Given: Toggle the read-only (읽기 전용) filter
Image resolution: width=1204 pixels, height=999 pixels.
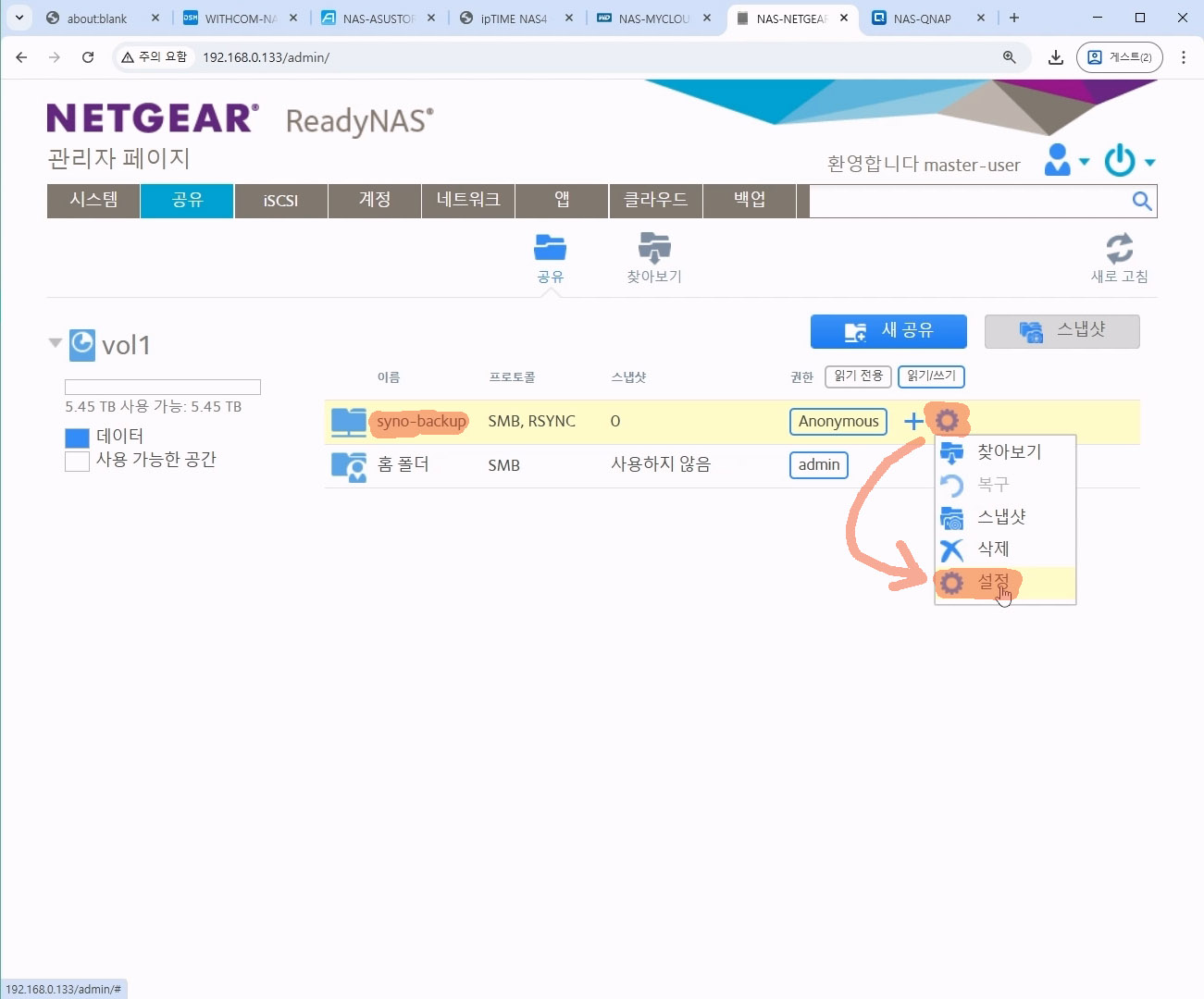Looking at the screenshot, I should pyautogui.click(x=858, y=376).
